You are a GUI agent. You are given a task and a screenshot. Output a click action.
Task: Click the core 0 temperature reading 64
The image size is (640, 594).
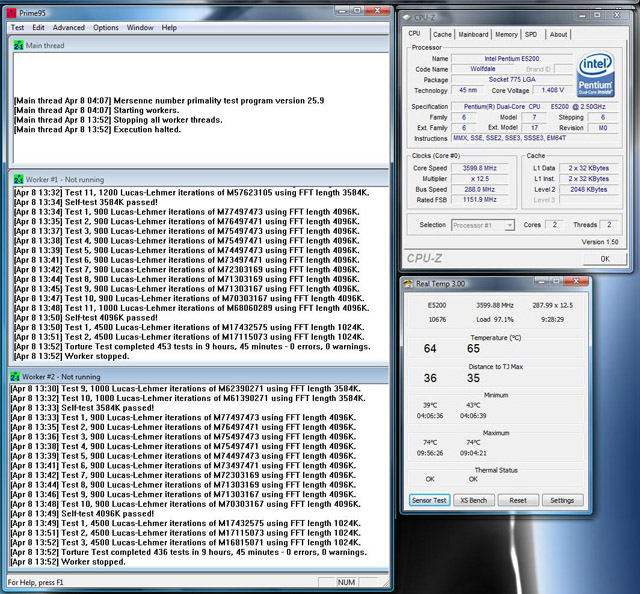tap(430, 349)
